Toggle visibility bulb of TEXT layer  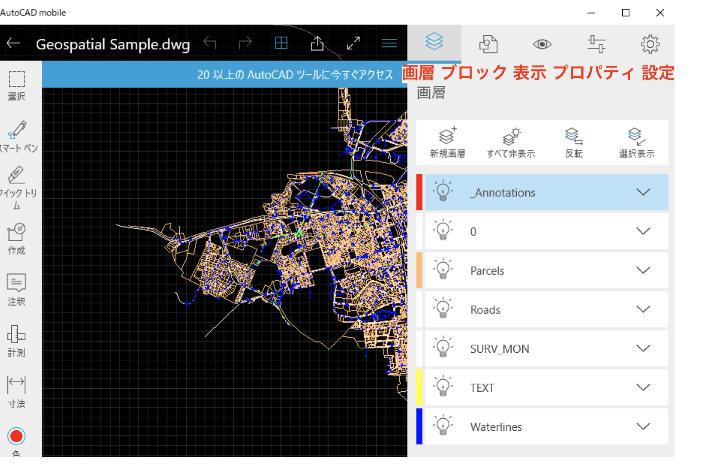[x=443, y=387]
